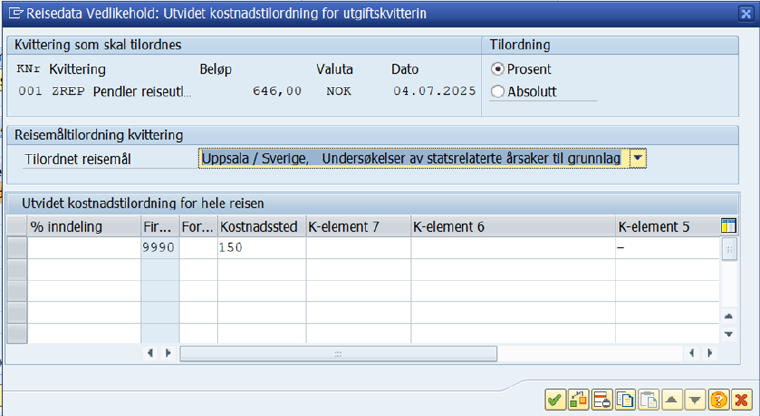Click the far-right scroll-right arrow below the table
The image size is (760, 416).
pyautogui.click(x=710, y=353)
